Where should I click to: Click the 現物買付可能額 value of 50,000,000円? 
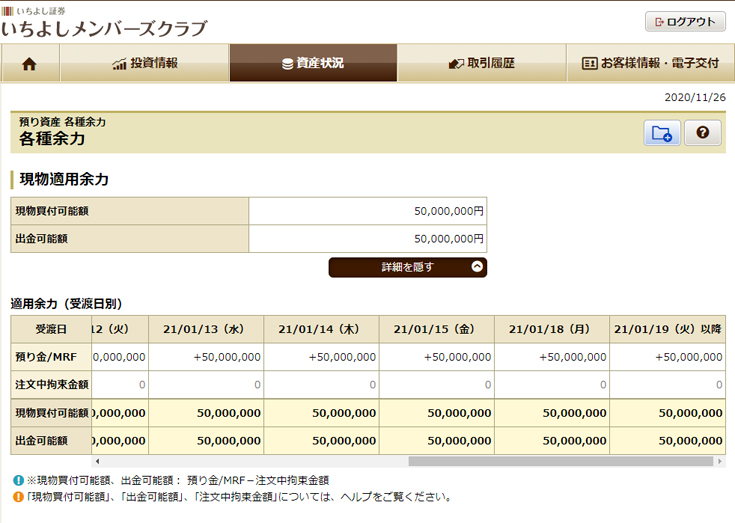point(367,211)
